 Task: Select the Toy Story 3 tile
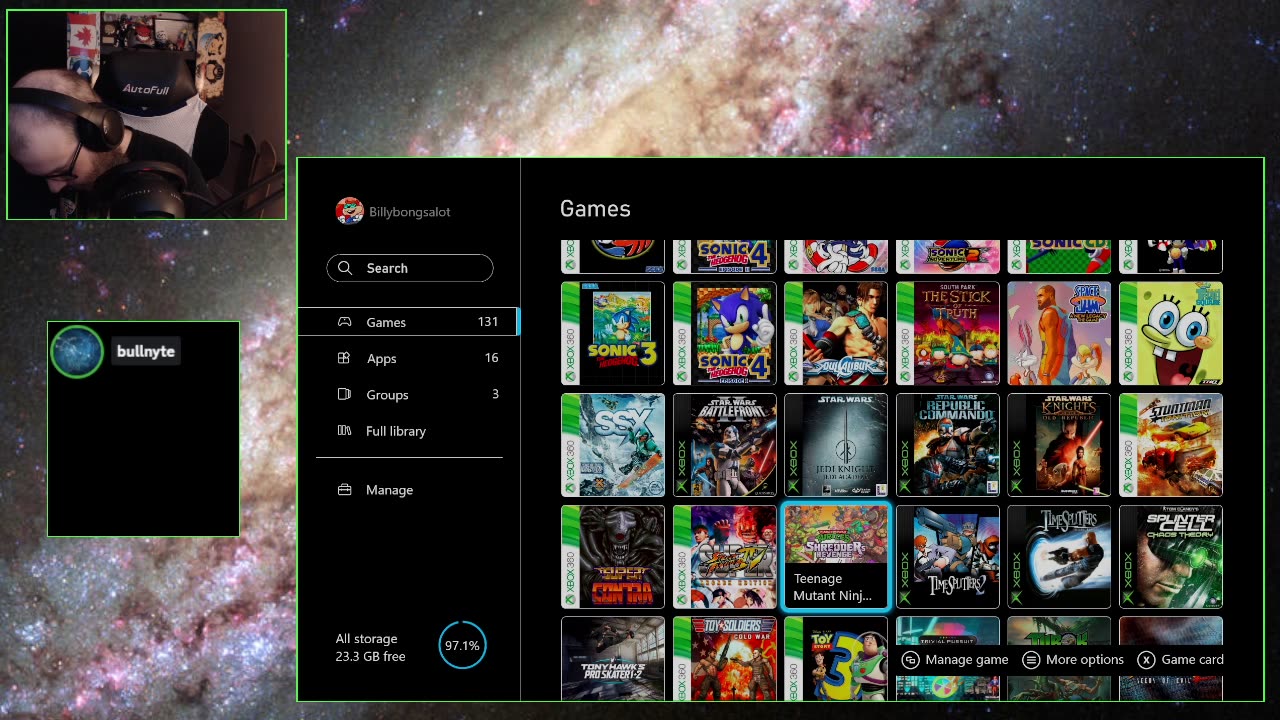point(836,659)
